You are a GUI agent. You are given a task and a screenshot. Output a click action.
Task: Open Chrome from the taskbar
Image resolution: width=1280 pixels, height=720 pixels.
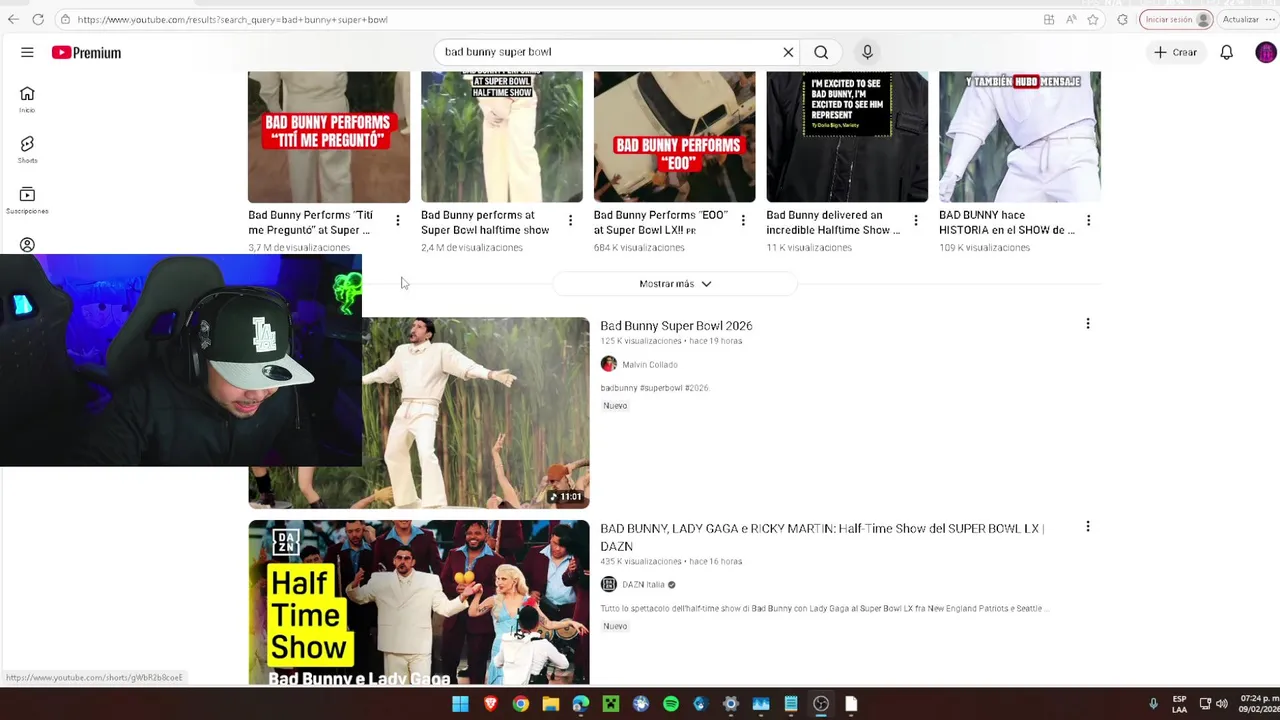520,704
